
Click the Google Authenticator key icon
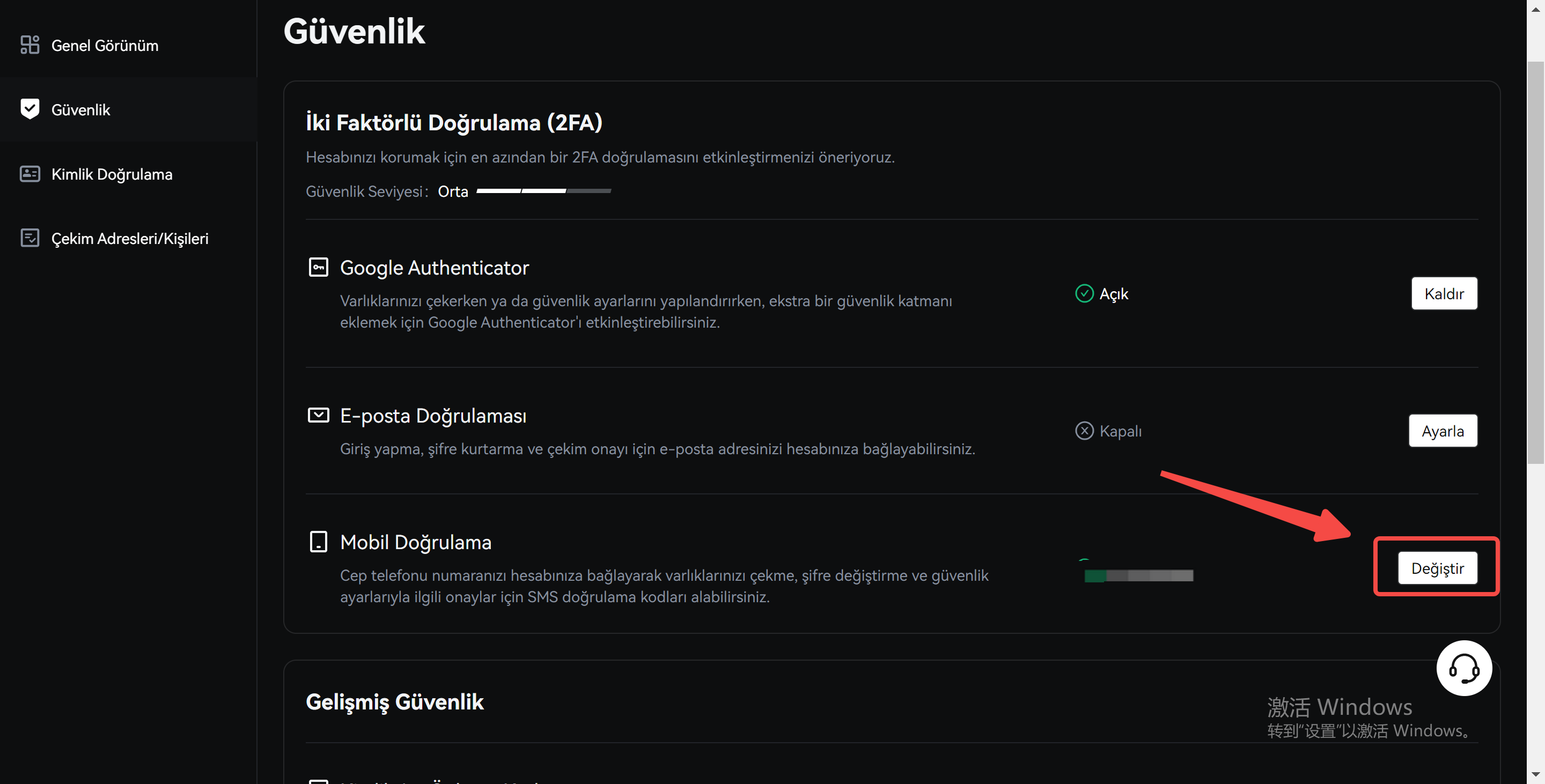[x=318, y=268]
